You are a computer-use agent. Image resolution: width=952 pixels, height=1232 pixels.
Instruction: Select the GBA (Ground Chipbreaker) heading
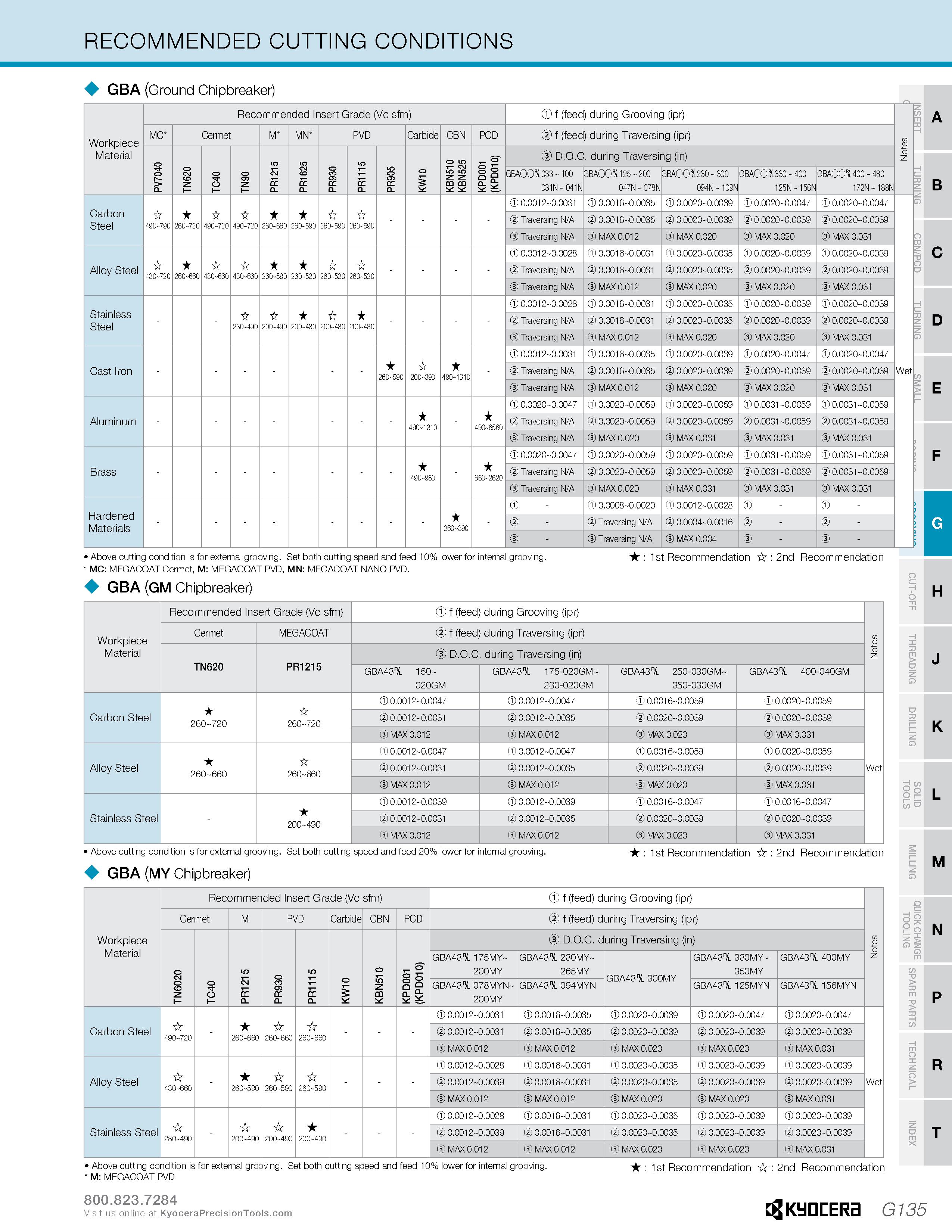pos(191,90)
